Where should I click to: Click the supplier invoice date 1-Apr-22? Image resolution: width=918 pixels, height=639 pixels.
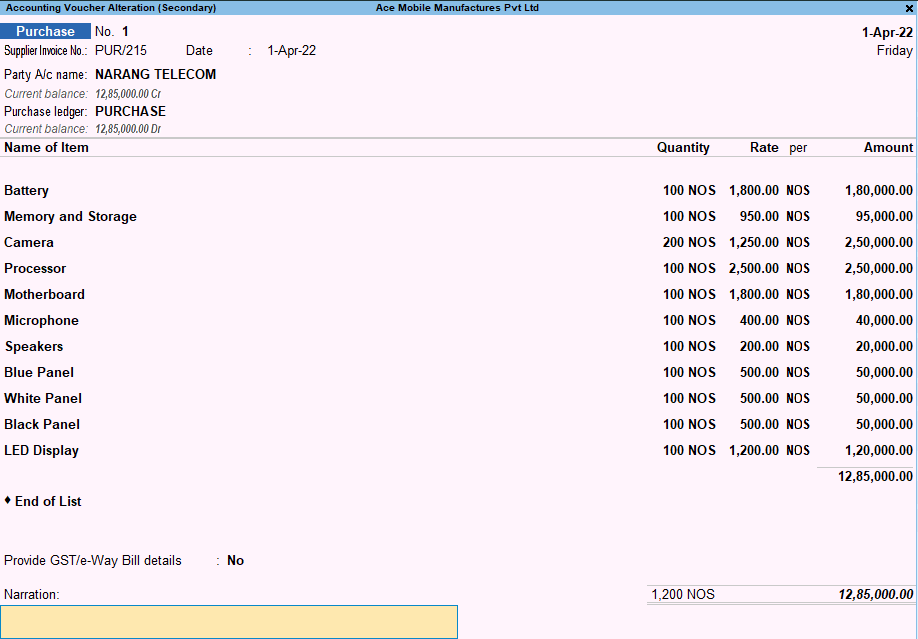[x=291, y=51]
